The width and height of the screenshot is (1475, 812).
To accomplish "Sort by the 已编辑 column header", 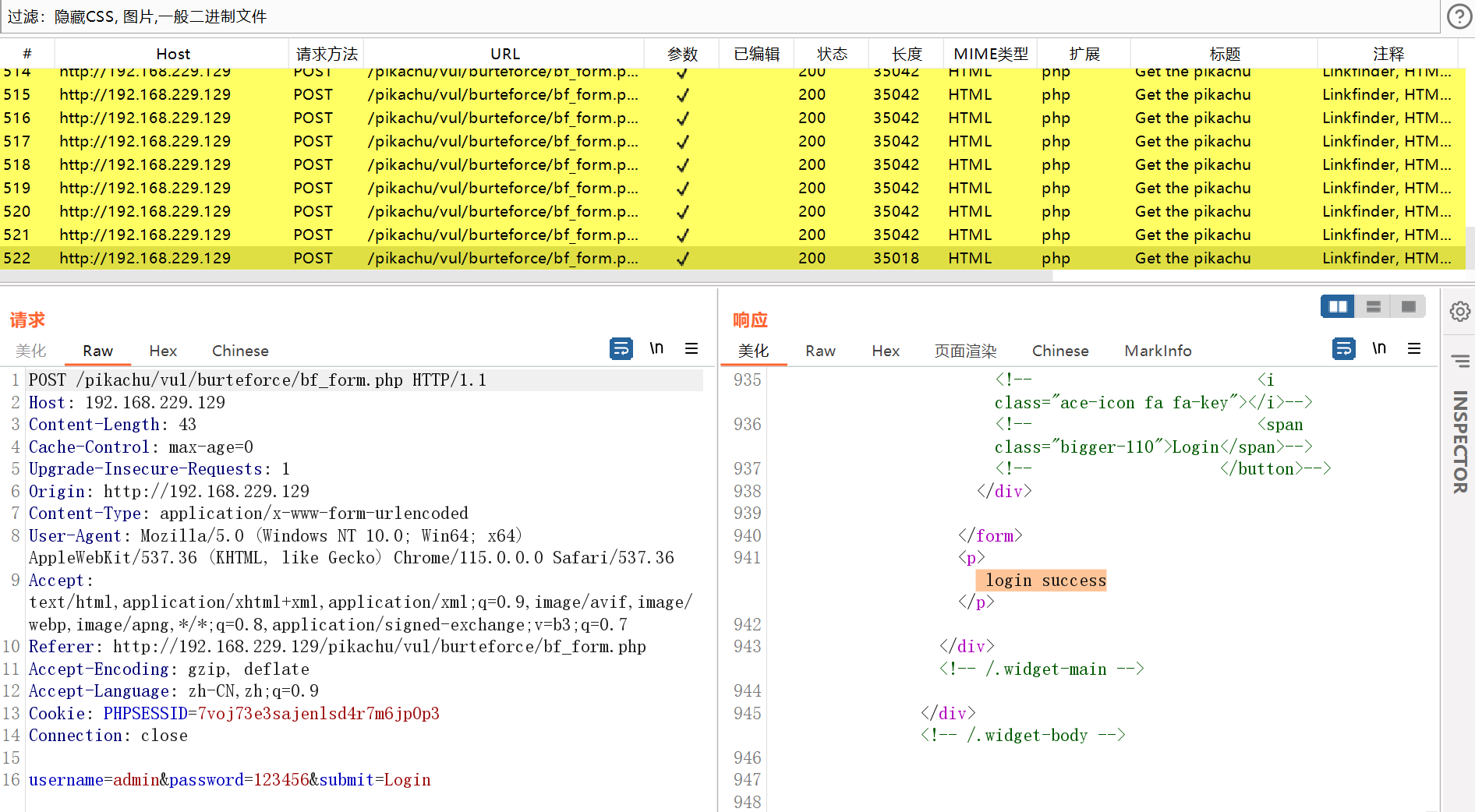I will 756,54.
